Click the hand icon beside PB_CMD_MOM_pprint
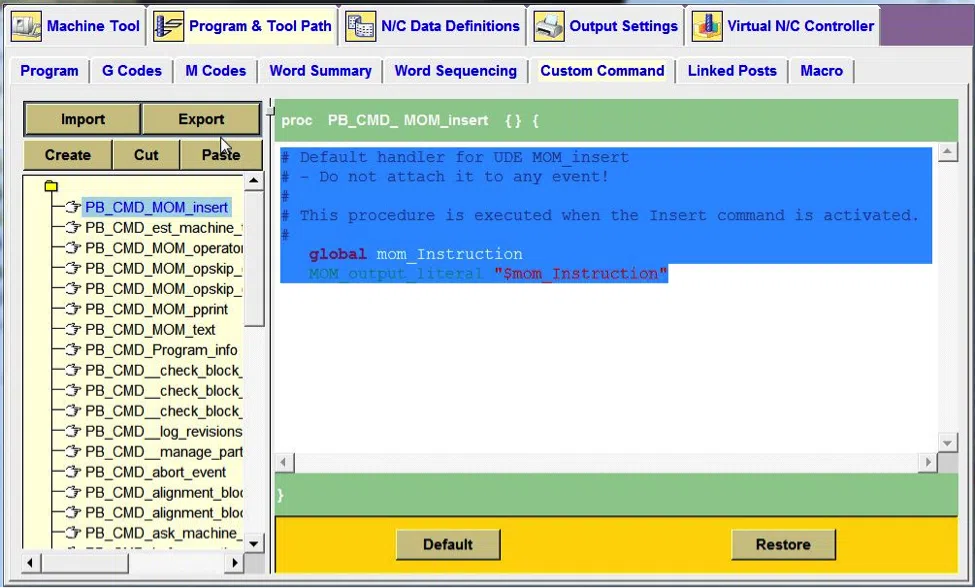This screenshot has height=588, width=975. pyautogui.click(x=73, y=309)
